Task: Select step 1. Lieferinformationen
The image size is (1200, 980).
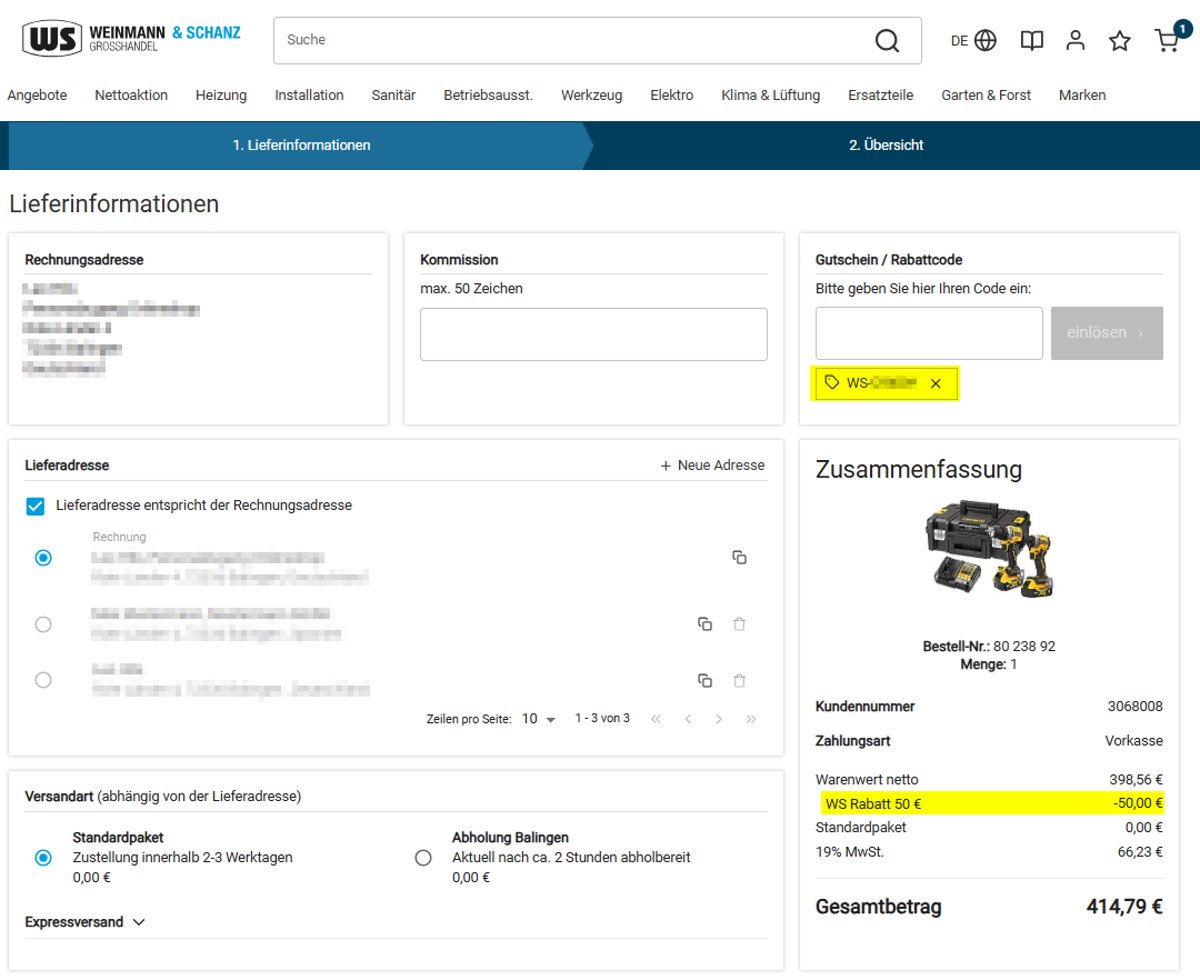Action: [302, 145]
